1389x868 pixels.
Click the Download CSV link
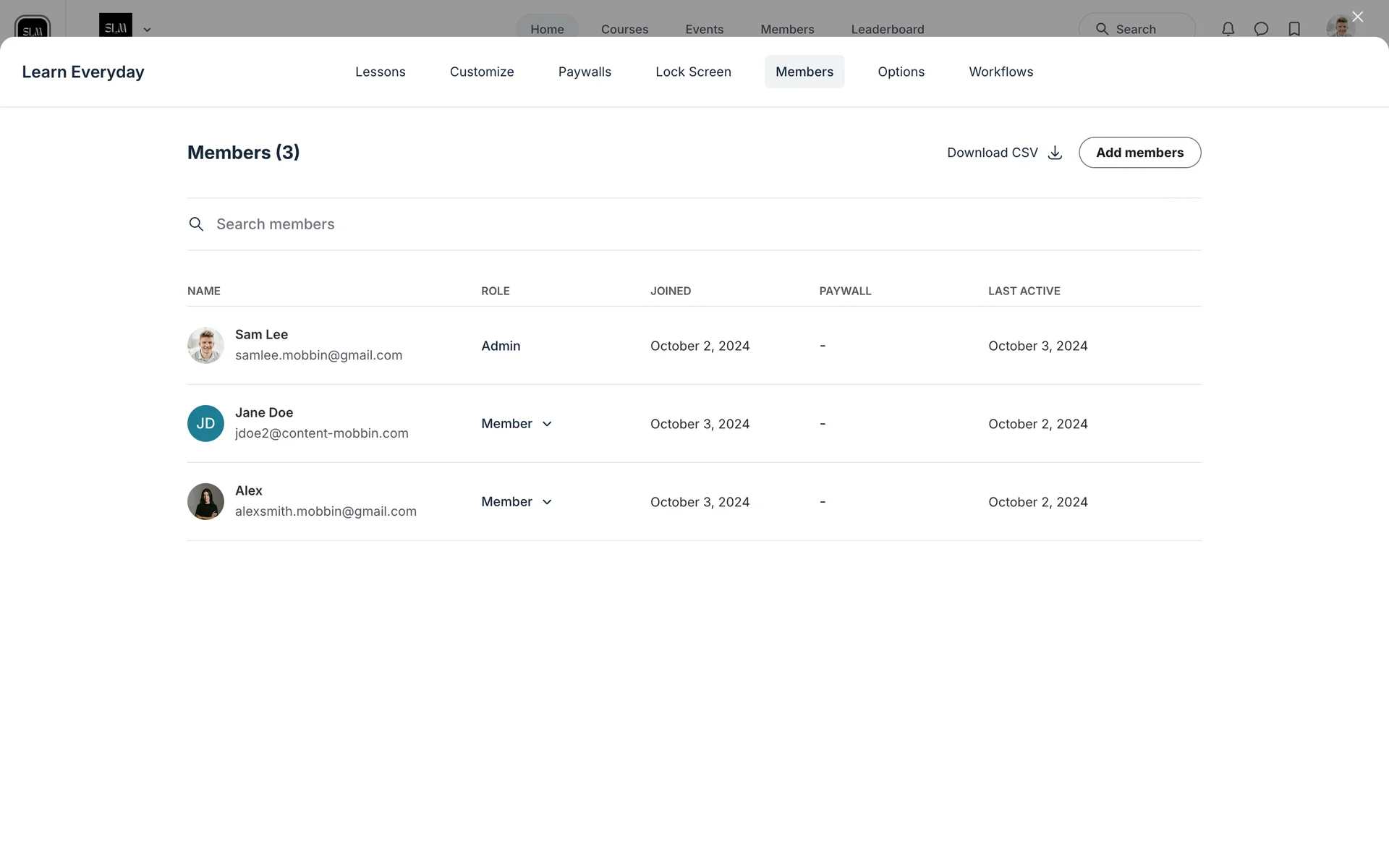click(x=992, y=153)
